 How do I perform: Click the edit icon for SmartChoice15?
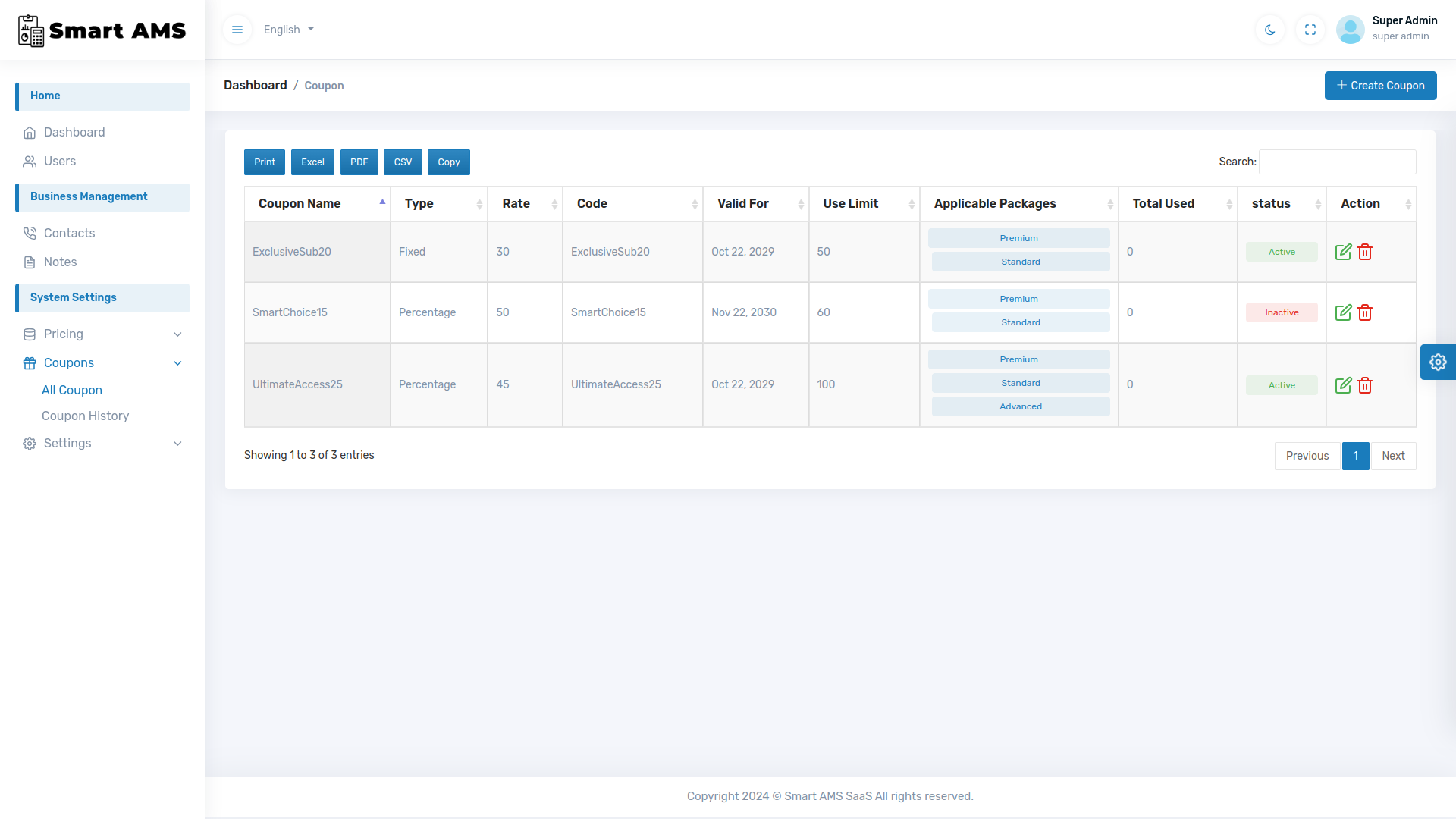1344,311
